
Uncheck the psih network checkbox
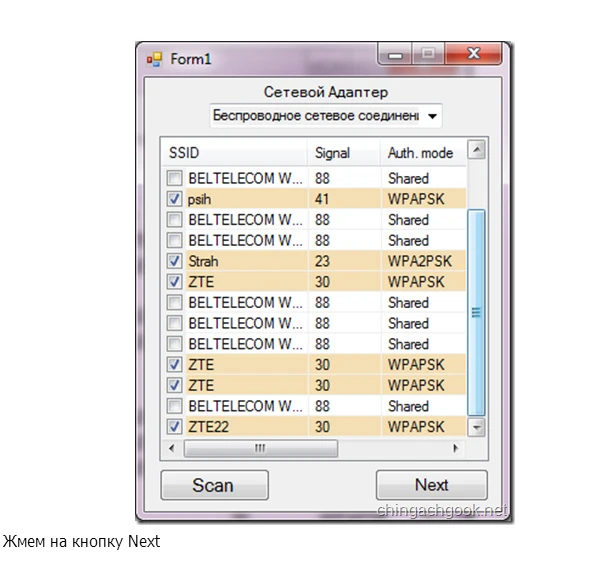pyautogui.click(x=175, y=199)
